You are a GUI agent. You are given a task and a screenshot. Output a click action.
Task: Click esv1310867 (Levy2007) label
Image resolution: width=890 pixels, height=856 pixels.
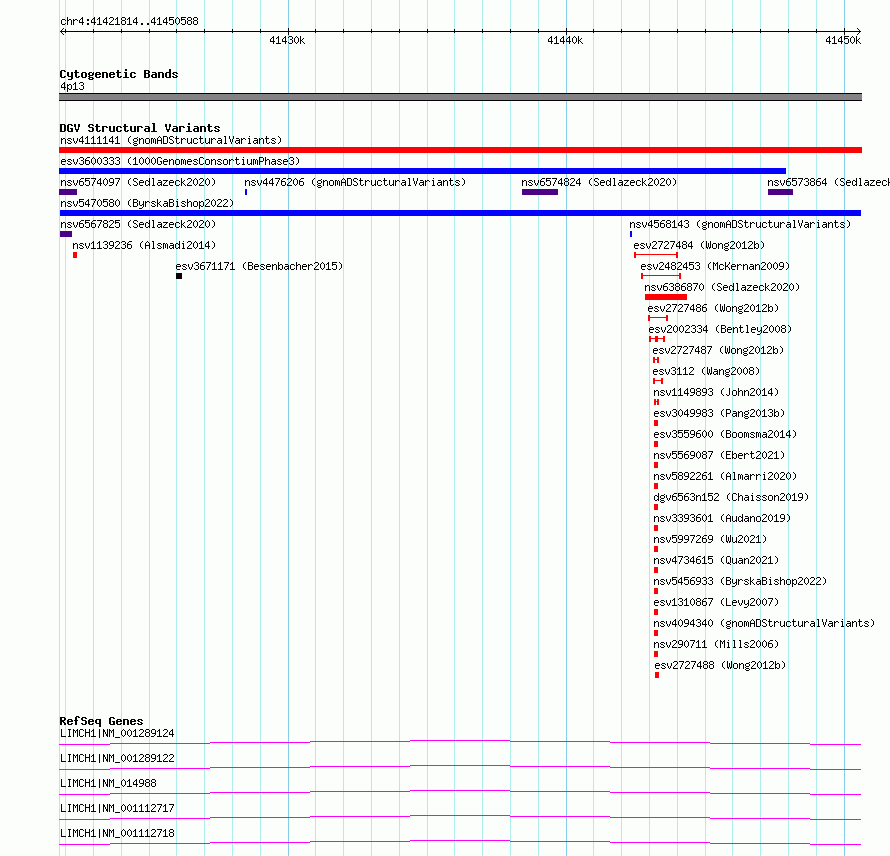coord(716,602)
